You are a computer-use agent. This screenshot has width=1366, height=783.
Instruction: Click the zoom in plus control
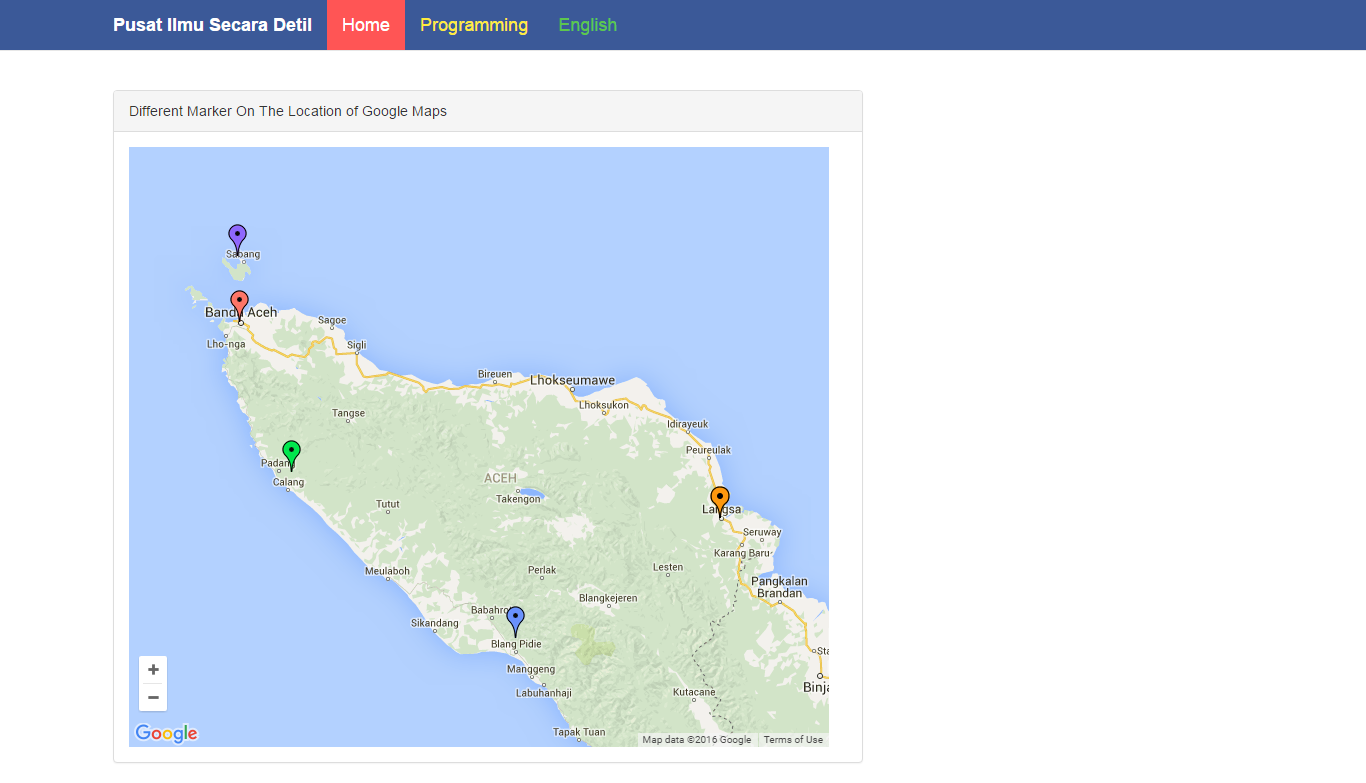point(153,669)
